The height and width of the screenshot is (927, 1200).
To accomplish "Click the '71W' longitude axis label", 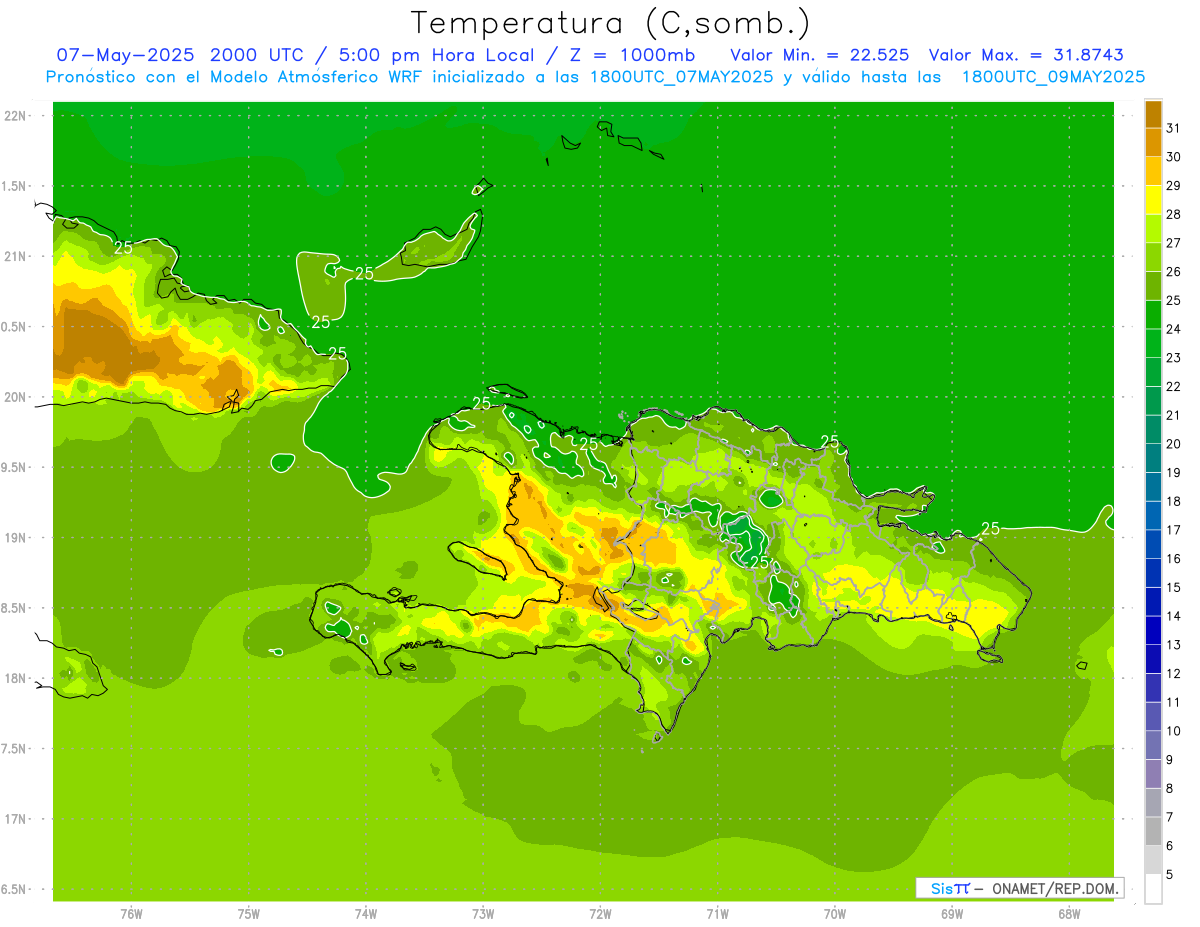I will (x=718, y=914).
